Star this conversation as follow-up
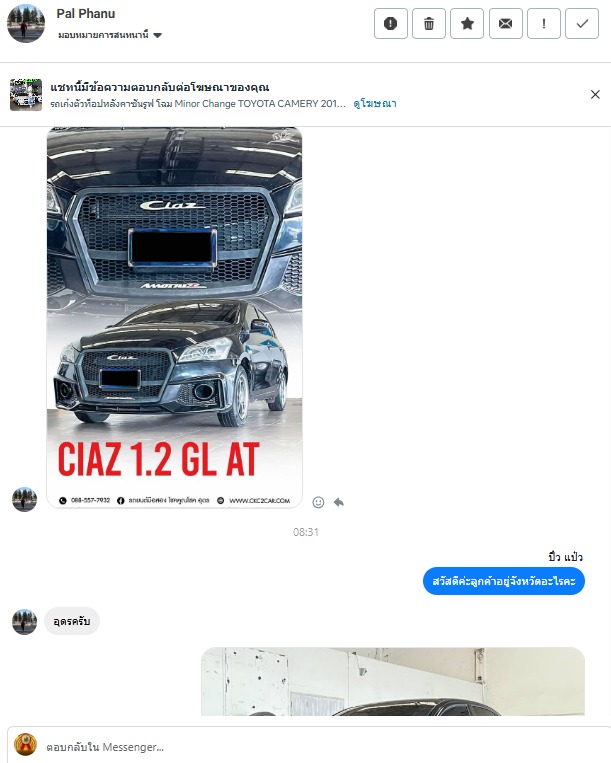Viewport: 611px width, 763px height. pos(467,23)
